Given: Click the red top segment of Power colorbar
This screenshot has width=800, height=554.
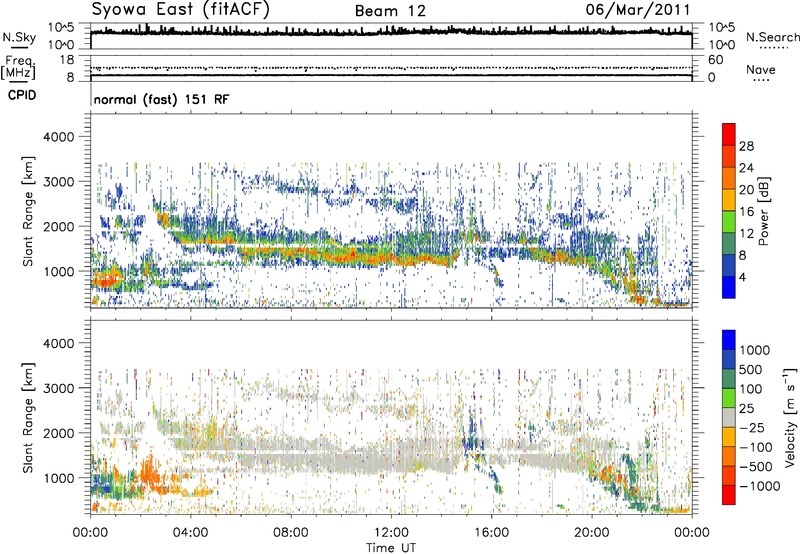Looking at the screenshot, I should point(729,134).
